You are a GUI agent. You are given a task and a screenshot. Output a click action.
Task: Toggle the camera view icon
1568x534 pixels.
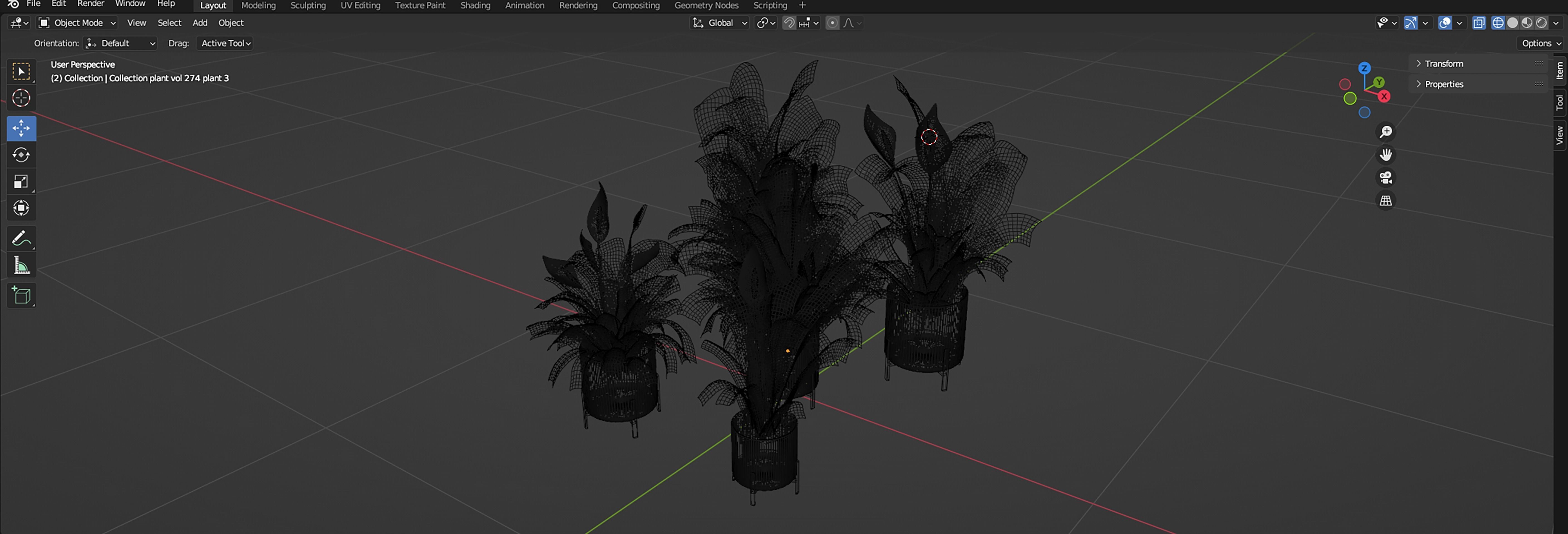(x=1386, y=178)
